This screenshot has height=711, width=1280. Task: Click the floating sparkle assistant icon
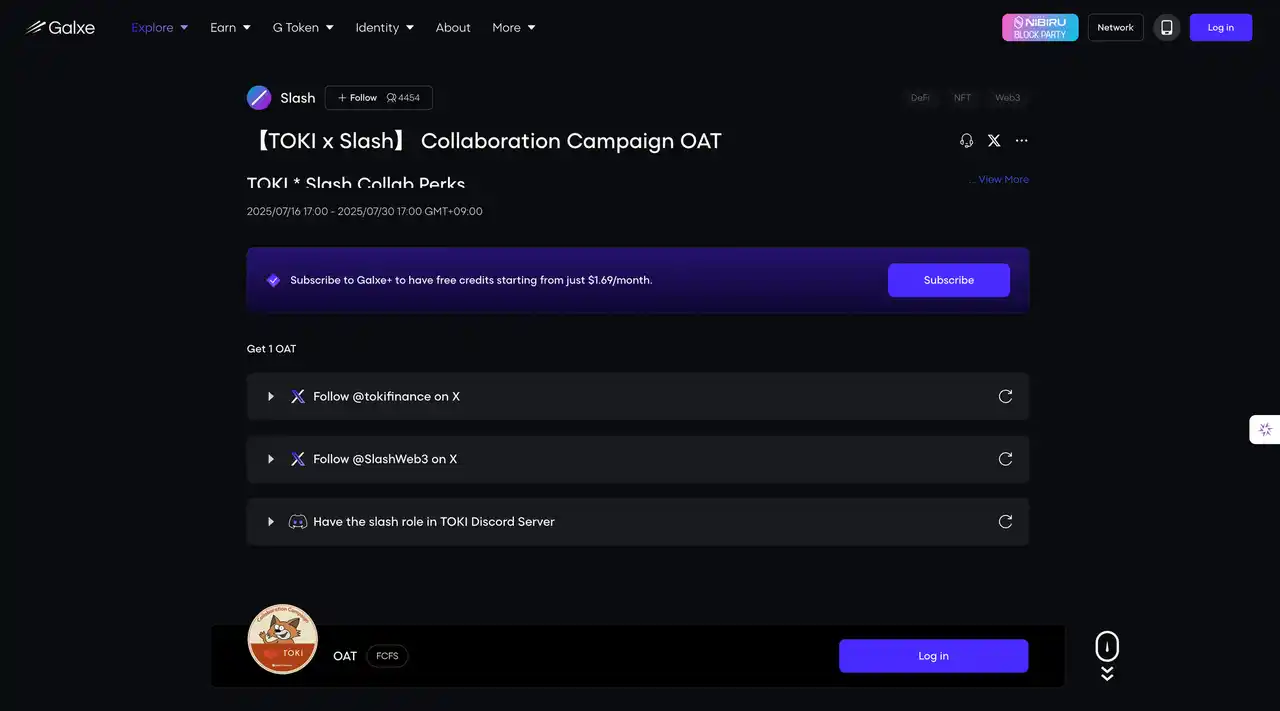(1265, 430)
